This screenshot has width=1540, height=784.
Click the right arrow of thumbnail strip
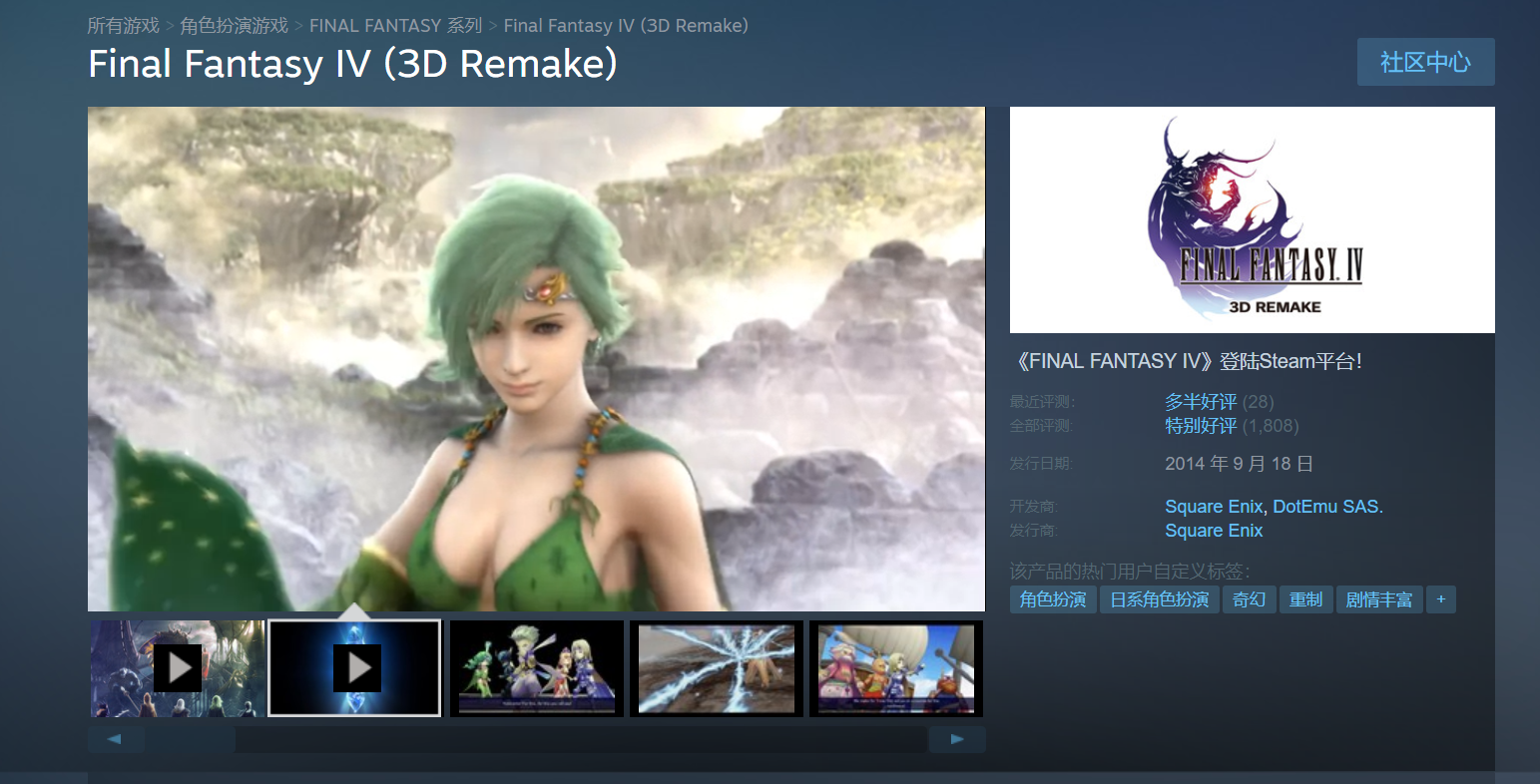(x=957, y=739)
